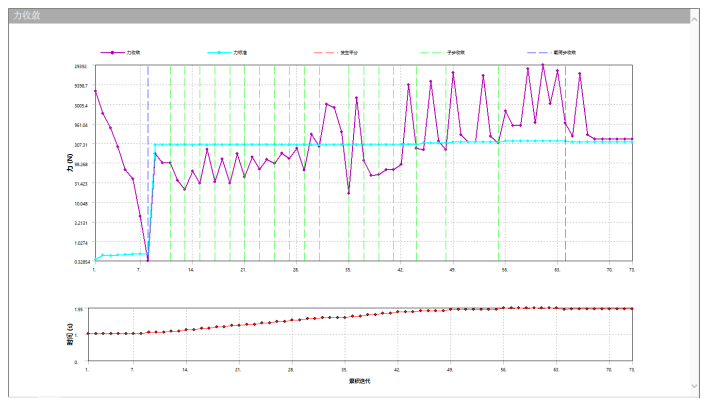Select the cyan 力标准 legend entry
This screenshot has width=704, height=406.
[x=227, y=53]
